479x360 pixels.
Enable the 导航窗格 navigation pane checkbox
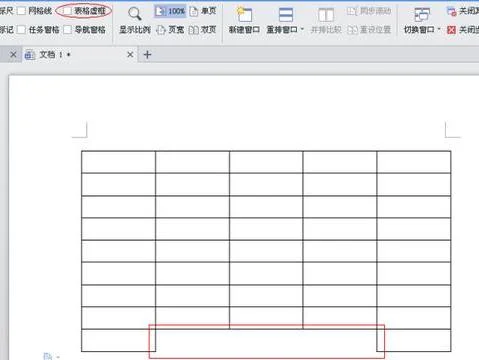[67, 30]
